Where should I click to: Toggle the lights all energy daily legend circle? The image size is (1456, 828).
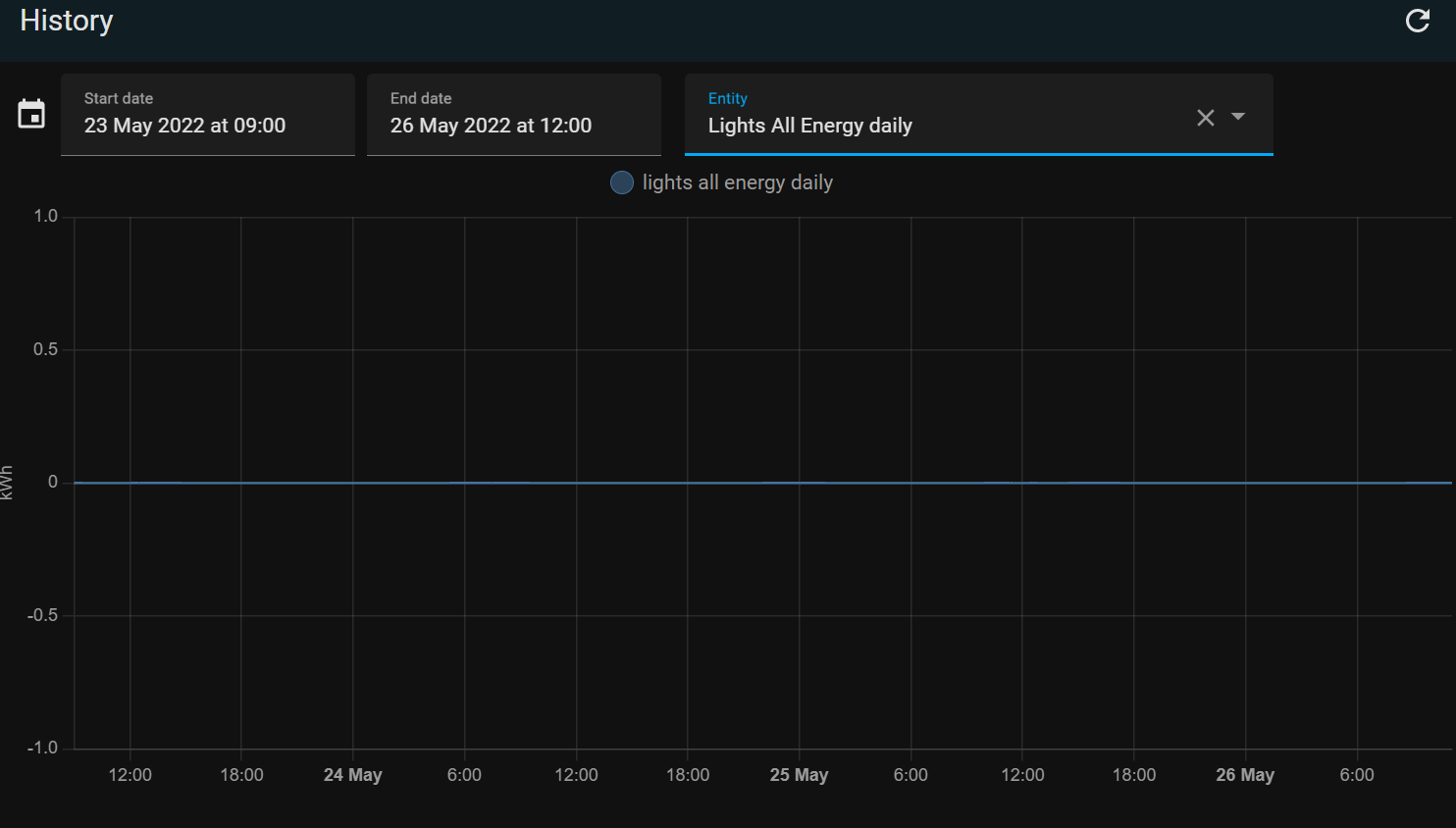621,182
